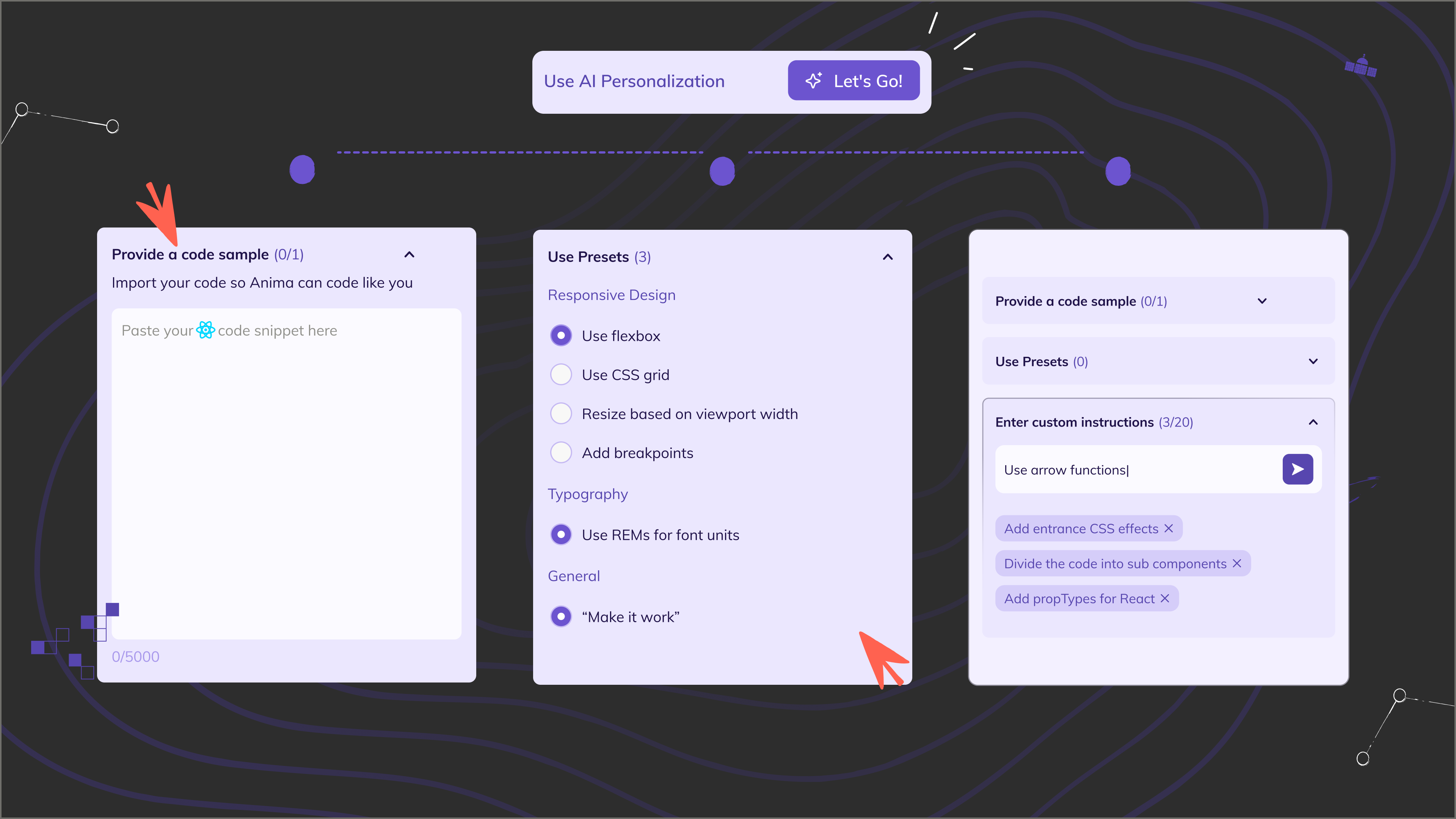
Task: Click the Typography section heading
Action: pos(588,494)
